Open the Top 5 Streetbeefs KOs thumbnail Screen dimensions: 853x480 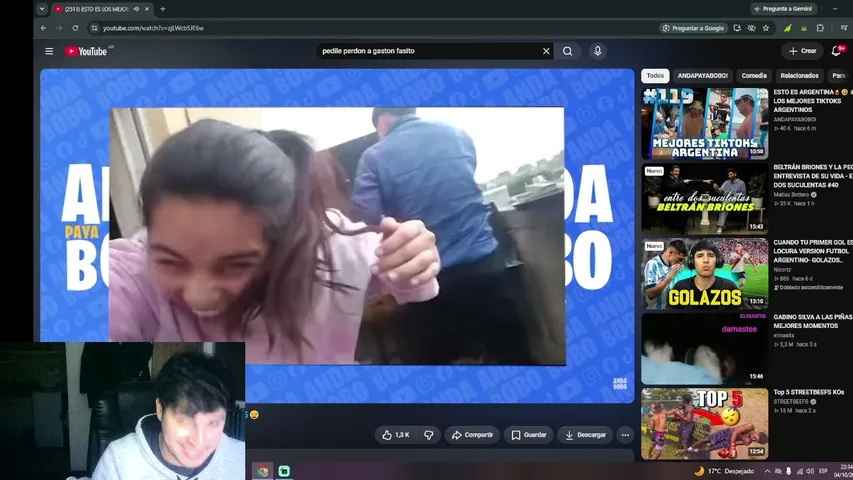point(704,424)
